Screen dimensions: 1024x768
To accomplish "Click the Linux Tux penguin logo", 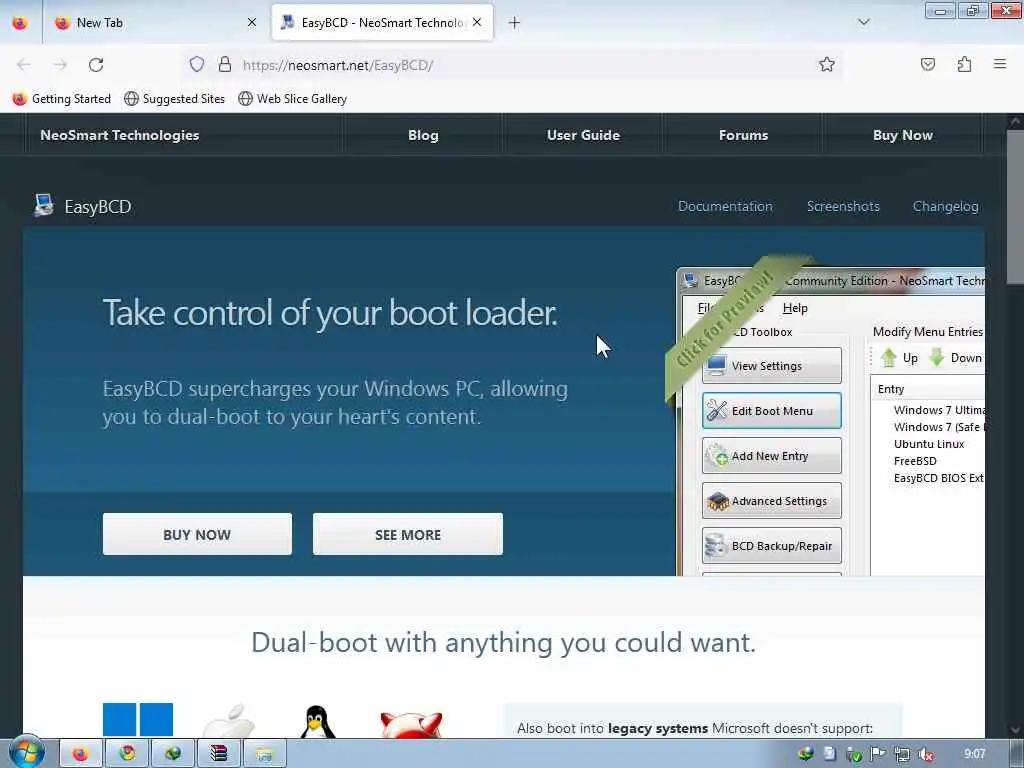I will tap(317, 722).
